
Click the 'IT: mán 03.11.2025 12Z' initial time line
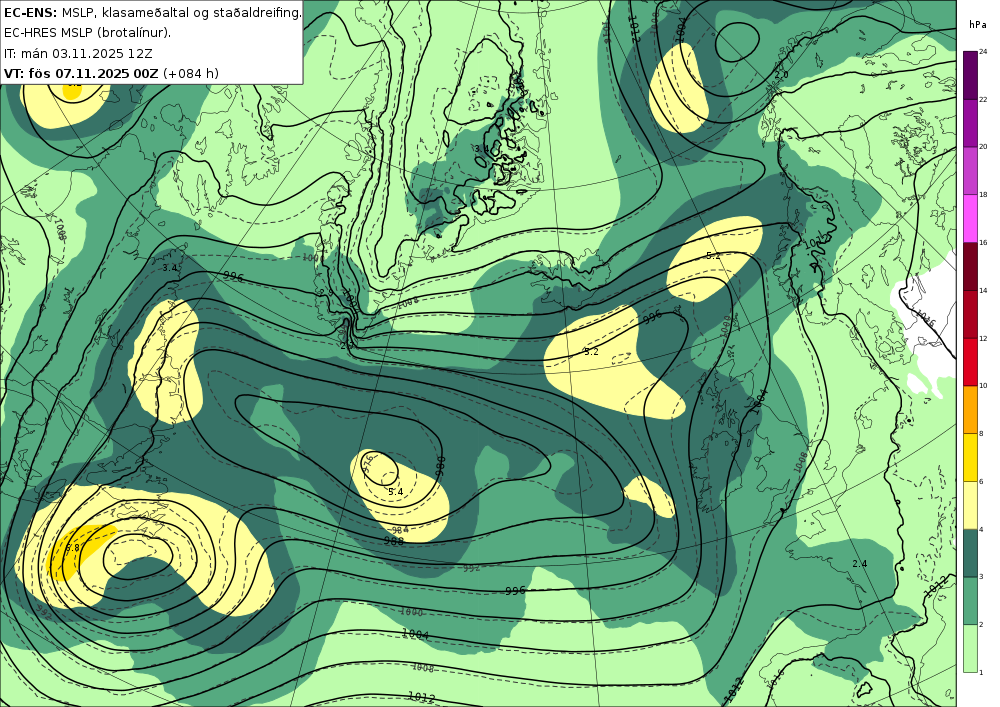click(78, 53)
